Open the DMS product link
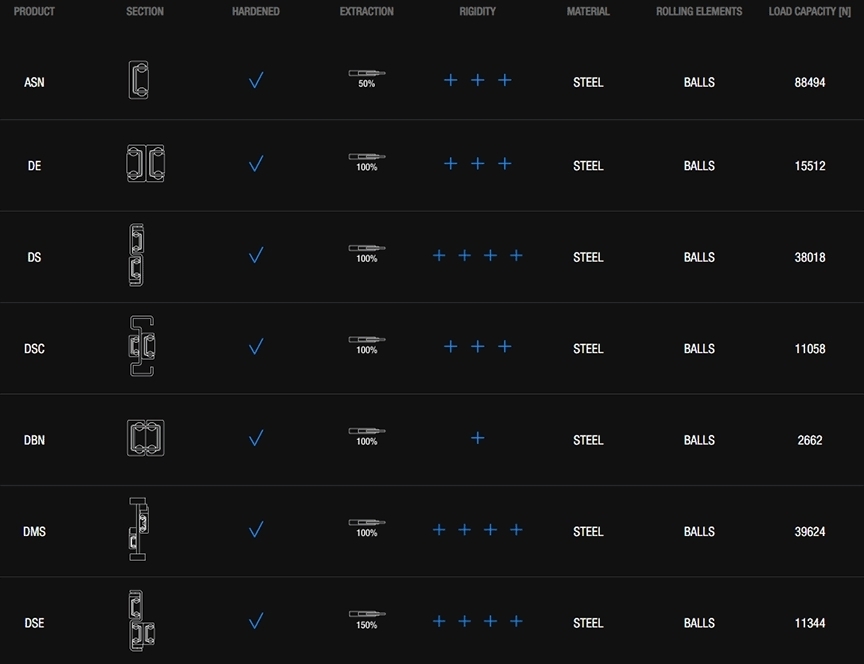The height and width of the screenshot is (664, 864). 34,531
